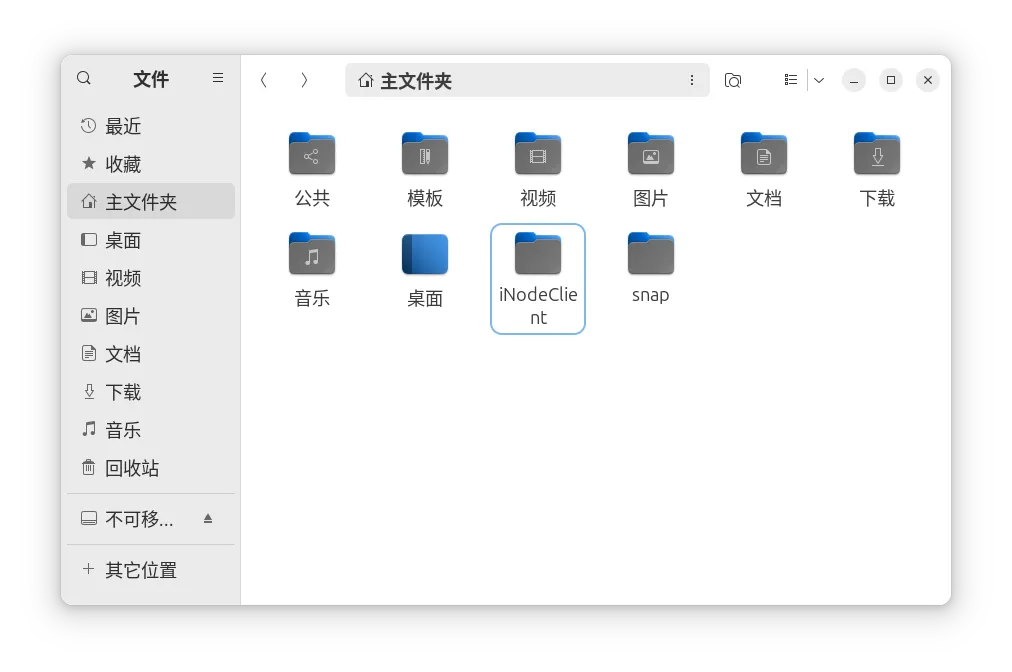Open 其它位置 in the sidebar
The height and width of the screenshot is (672, 1012).
141,570
